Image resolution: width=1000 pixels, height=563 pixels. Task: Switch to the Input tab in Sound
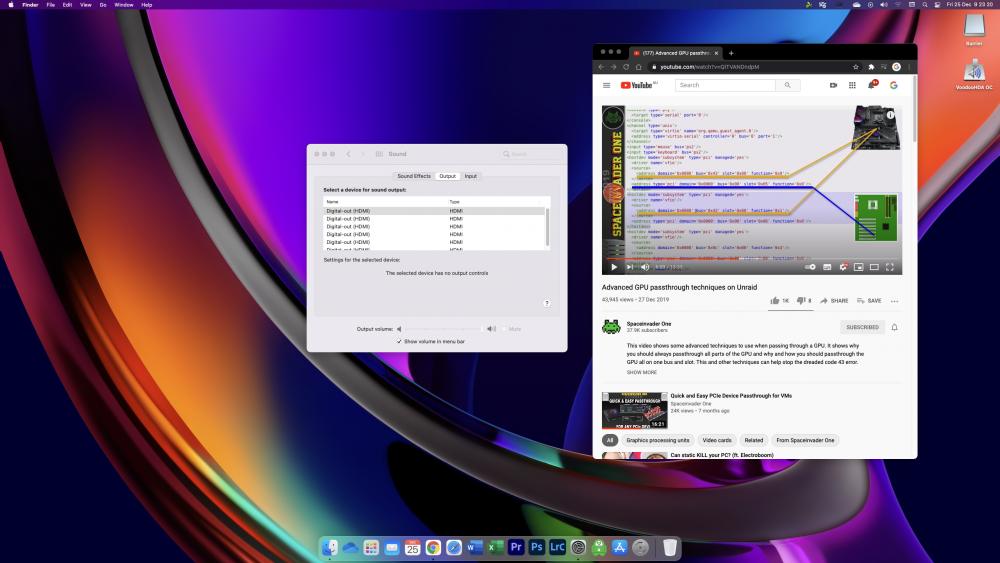tap(471, 176)
